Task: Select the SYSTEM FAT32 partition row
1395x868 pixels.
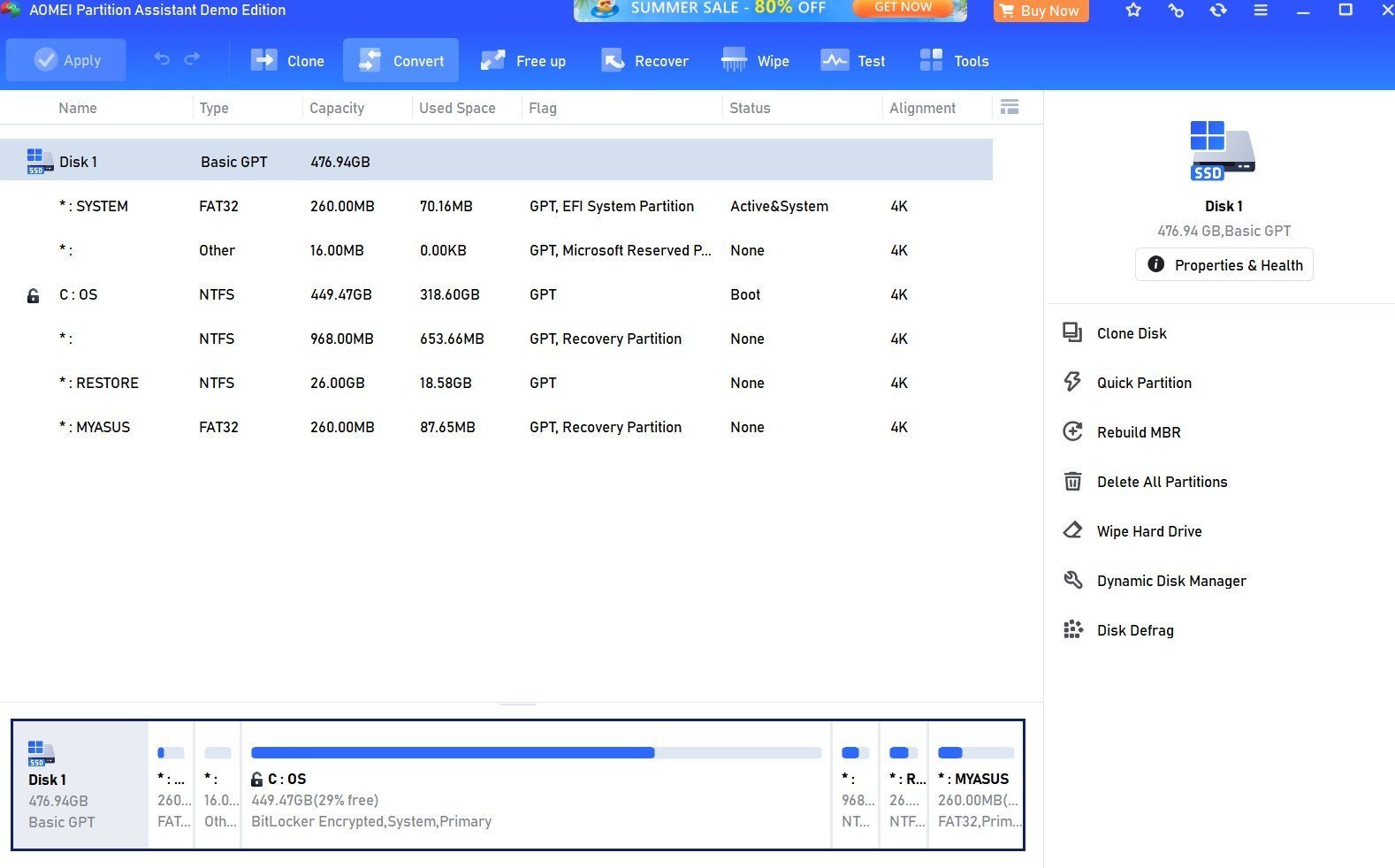Action: (x=496, y=206)
